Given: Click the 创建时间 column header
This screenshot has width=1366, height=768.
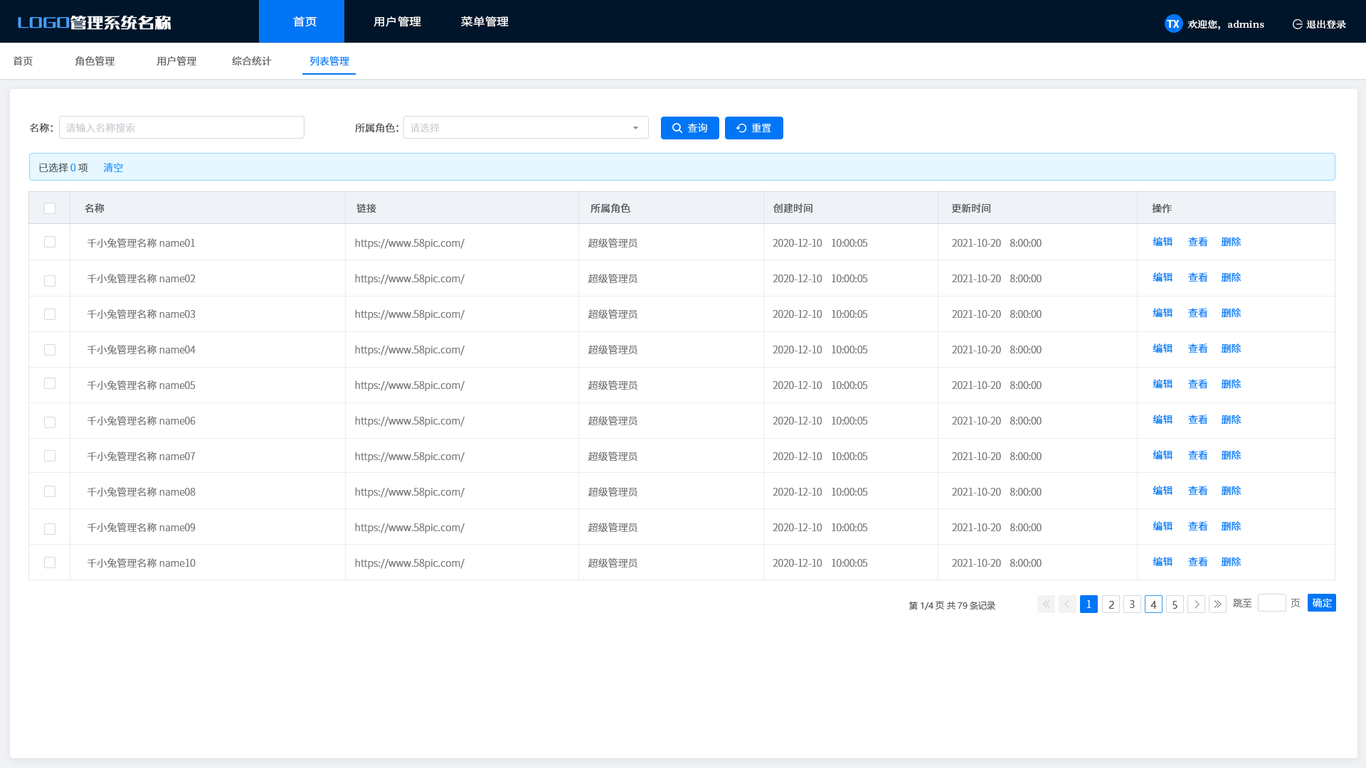Looking at the screenshot, I should pos(793,209).
